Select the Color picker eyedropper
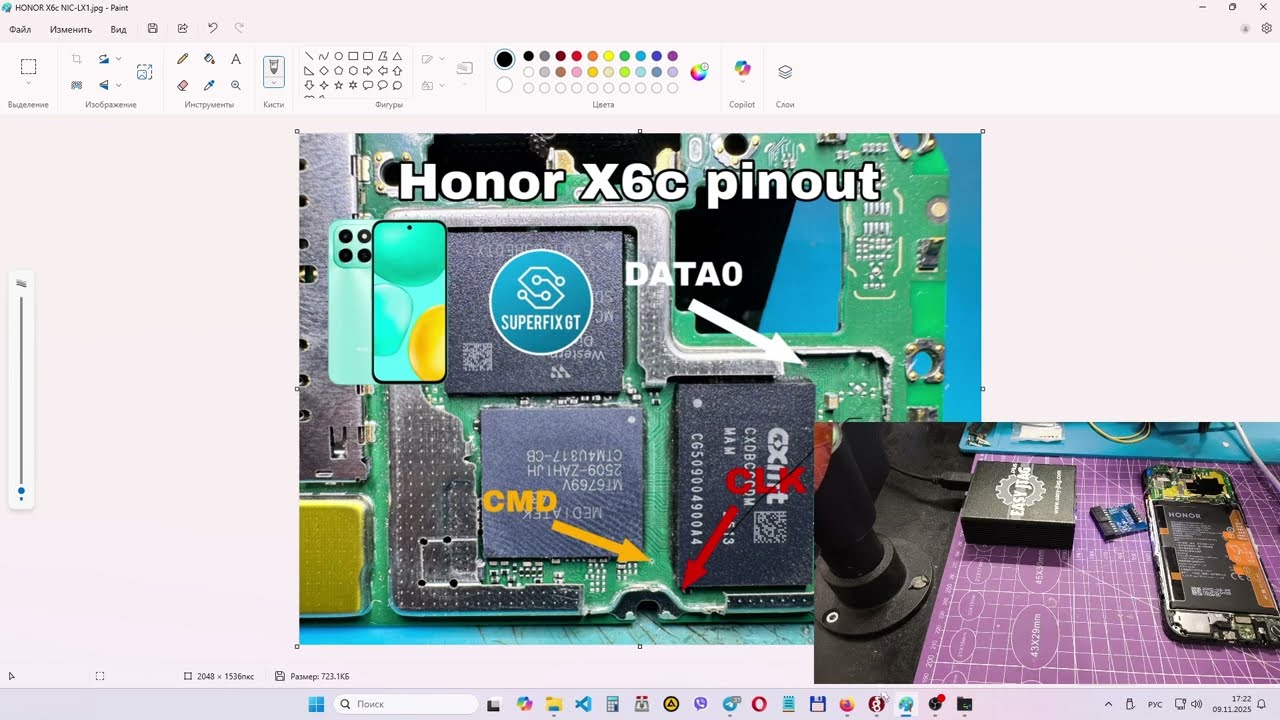Image resolution: width=1280 pixels, height=720 pixels. pyautogui.click(x=209, y=85)
